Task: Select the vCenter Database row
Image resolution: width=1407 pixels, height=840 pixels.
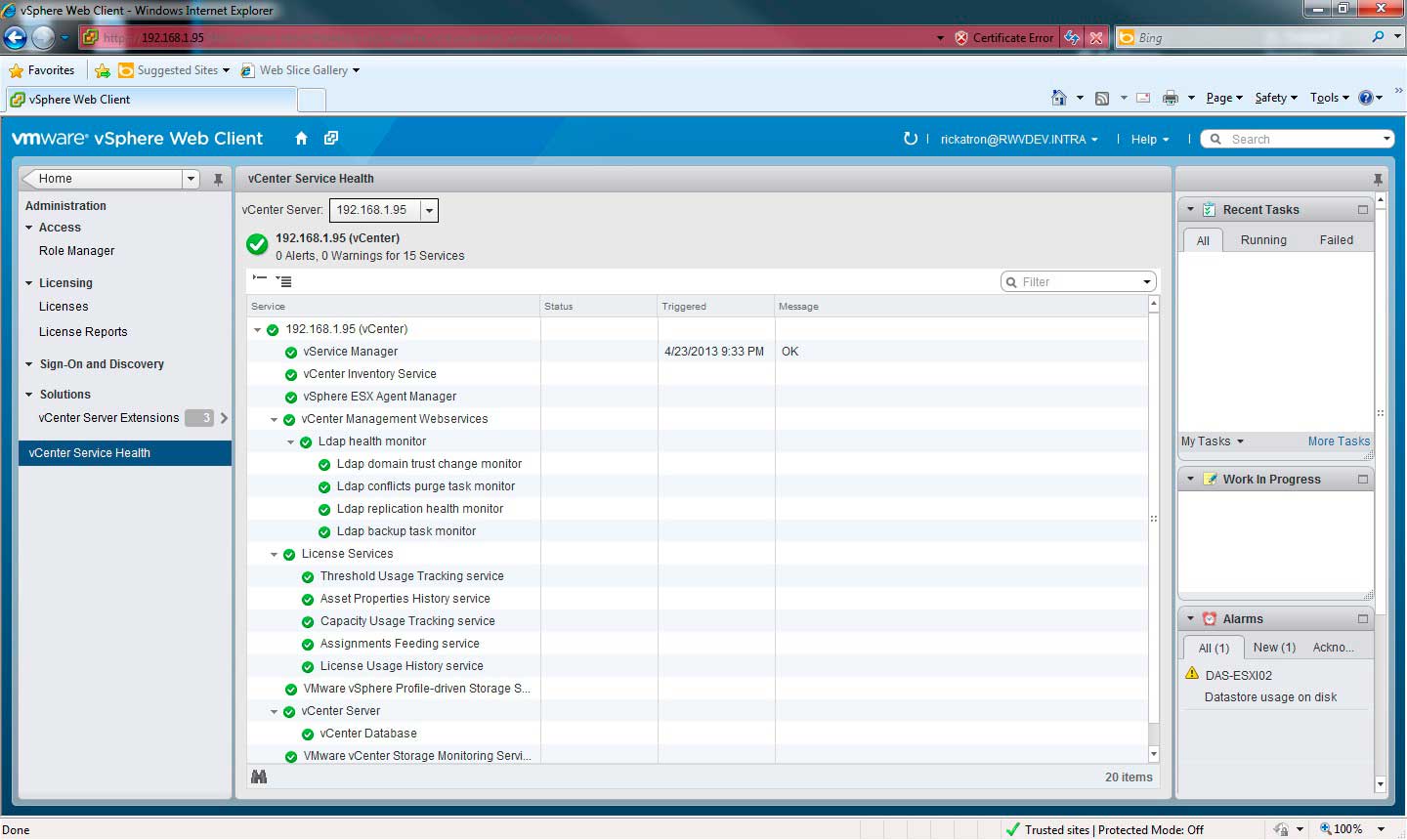Action: click(698, 734)
